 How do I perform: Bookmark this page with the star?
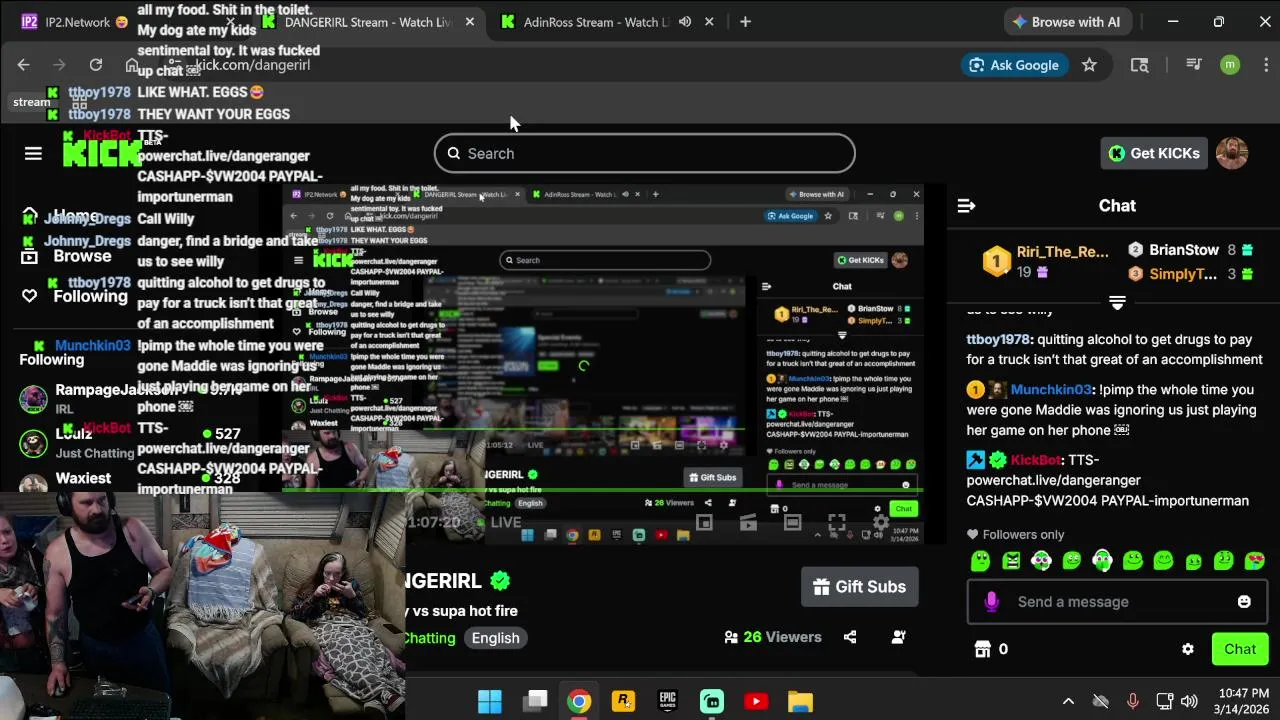pyautogui.click(x=1089, y=65)
